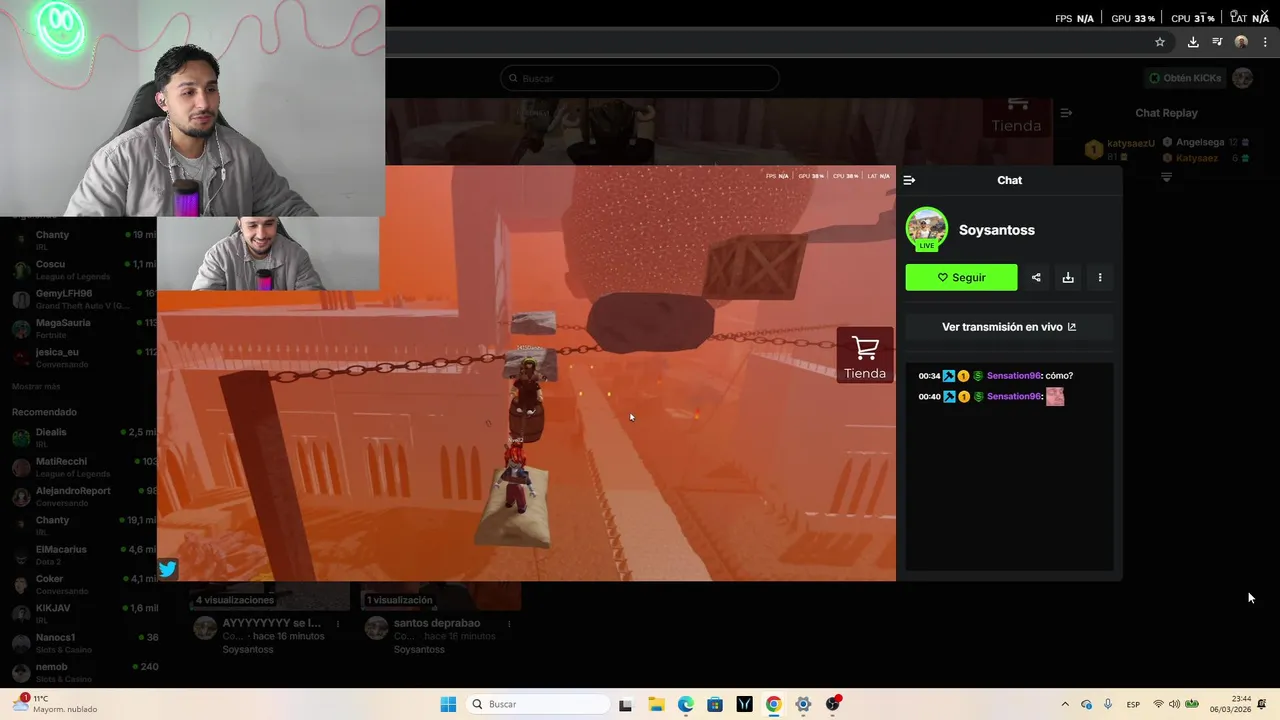Open the ESP language selector

point(1133,704)
